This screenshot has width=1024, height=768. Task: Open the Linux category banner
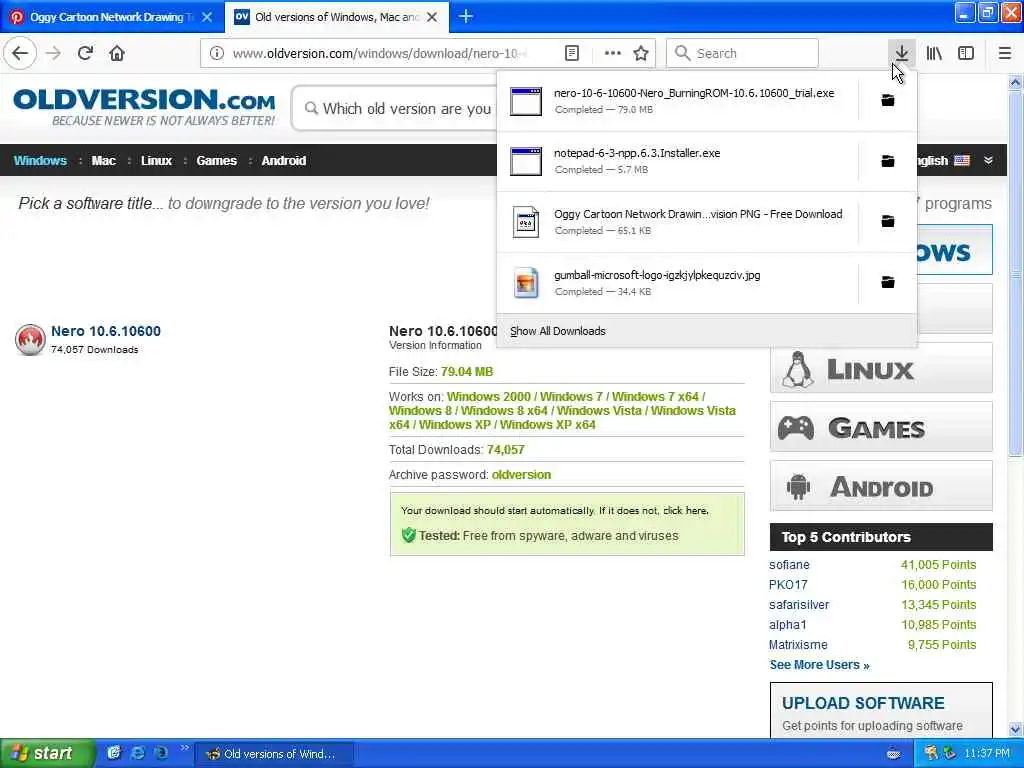pos(881,368)
